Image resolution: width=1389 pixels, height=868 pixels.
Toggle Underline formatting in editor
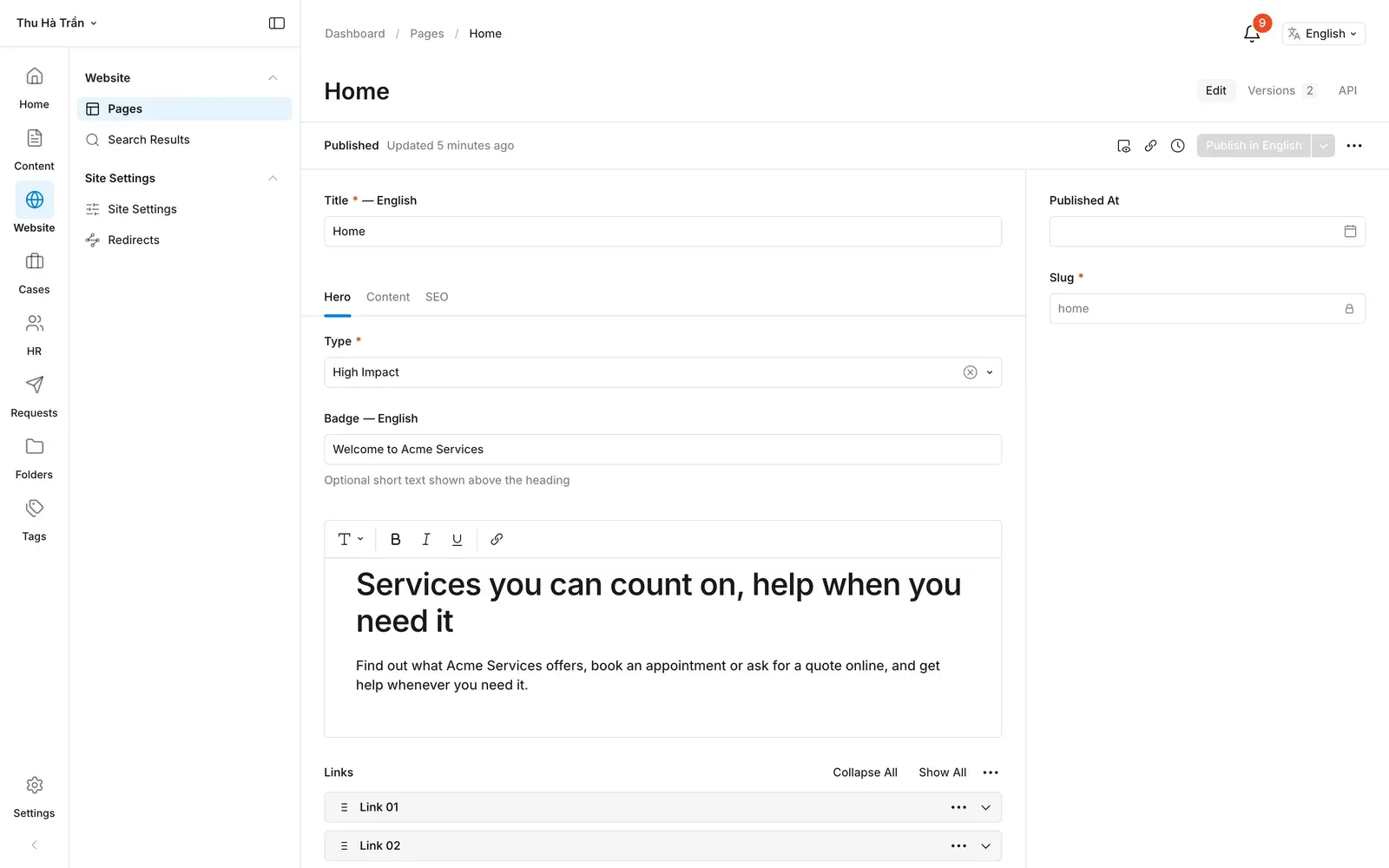pos(458,539)
